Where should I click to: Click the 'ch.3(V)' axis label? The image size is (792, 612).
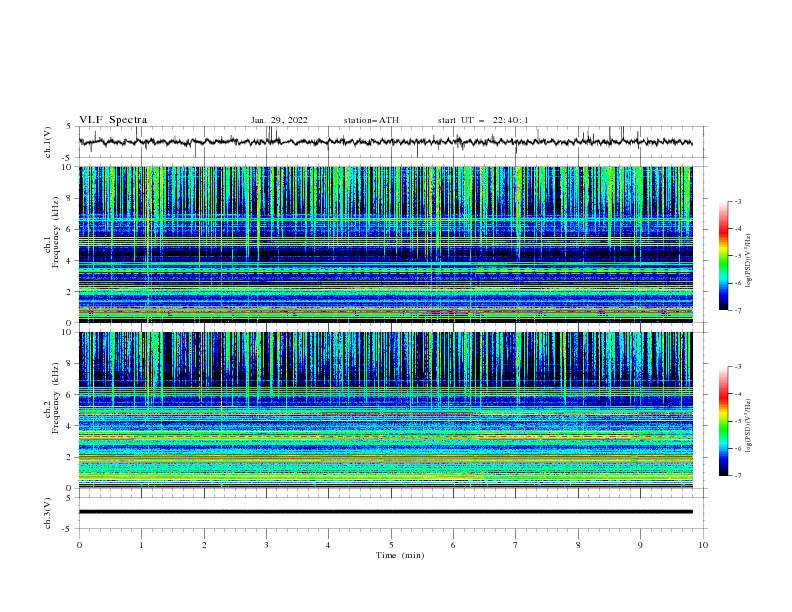[48, 513]
